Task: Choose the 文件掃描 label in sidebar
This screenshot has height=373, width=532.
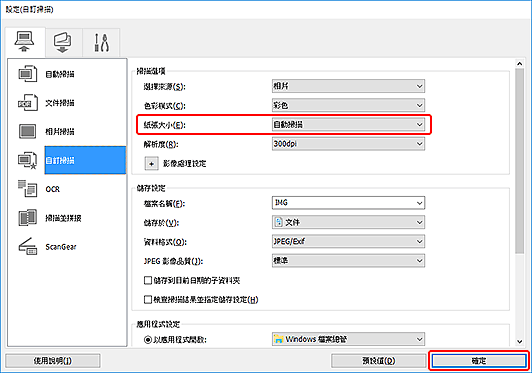Action: (60, 103)
